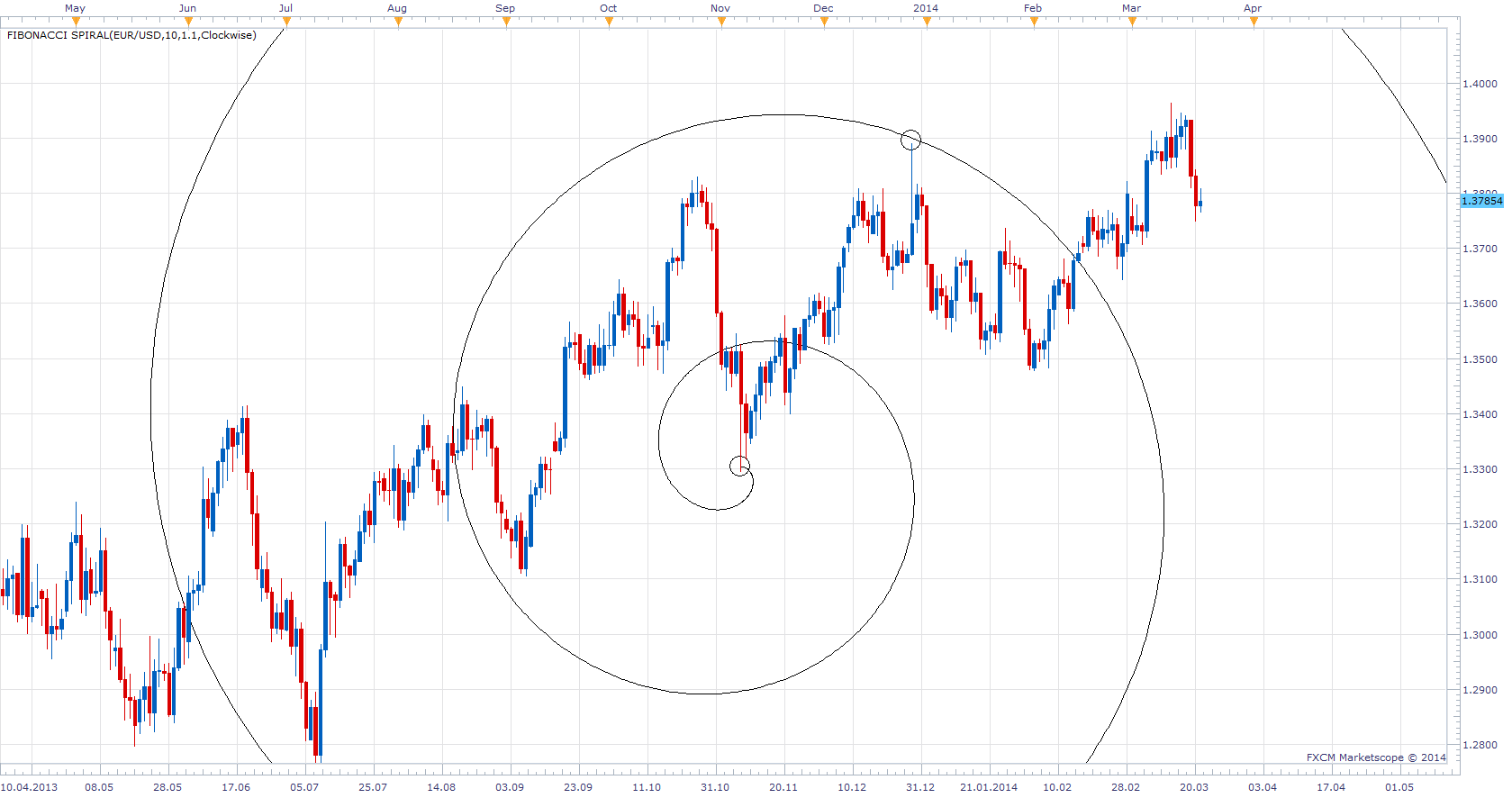Click the 25.07 date axis label
1512x798 pixels.
373,787
